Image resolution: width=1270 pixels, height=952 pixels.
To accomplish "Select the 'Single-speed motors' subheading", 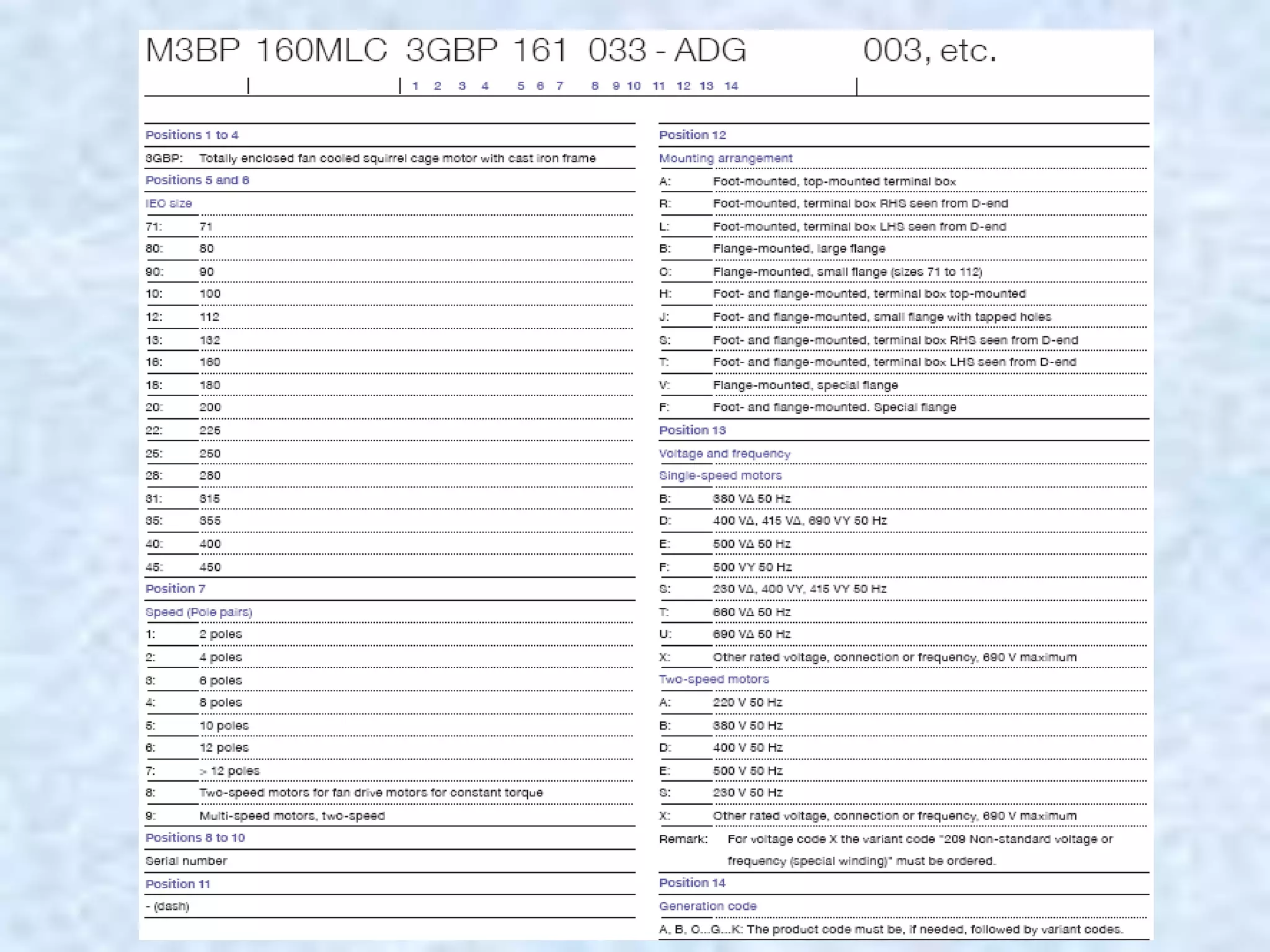I will point(720,475).
